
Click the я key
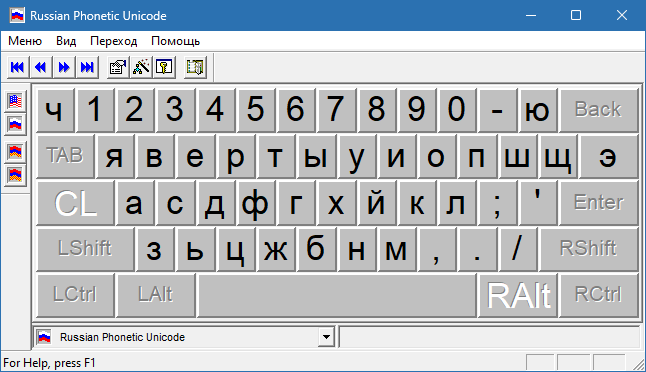click(116, 156)
